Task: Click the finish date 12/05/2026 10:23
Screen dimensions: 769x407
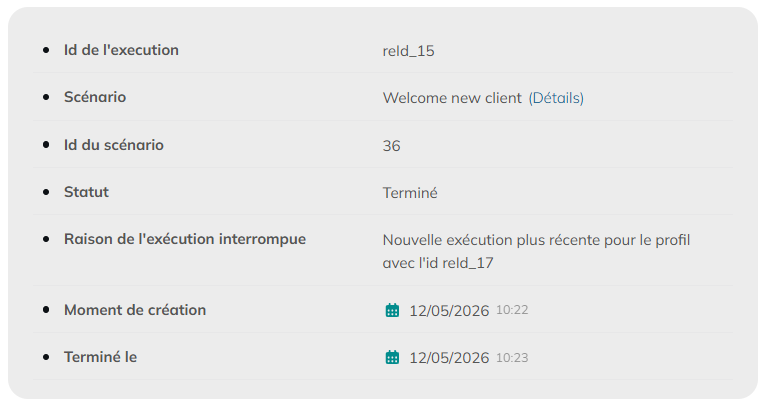Action: tap(468, 357)
